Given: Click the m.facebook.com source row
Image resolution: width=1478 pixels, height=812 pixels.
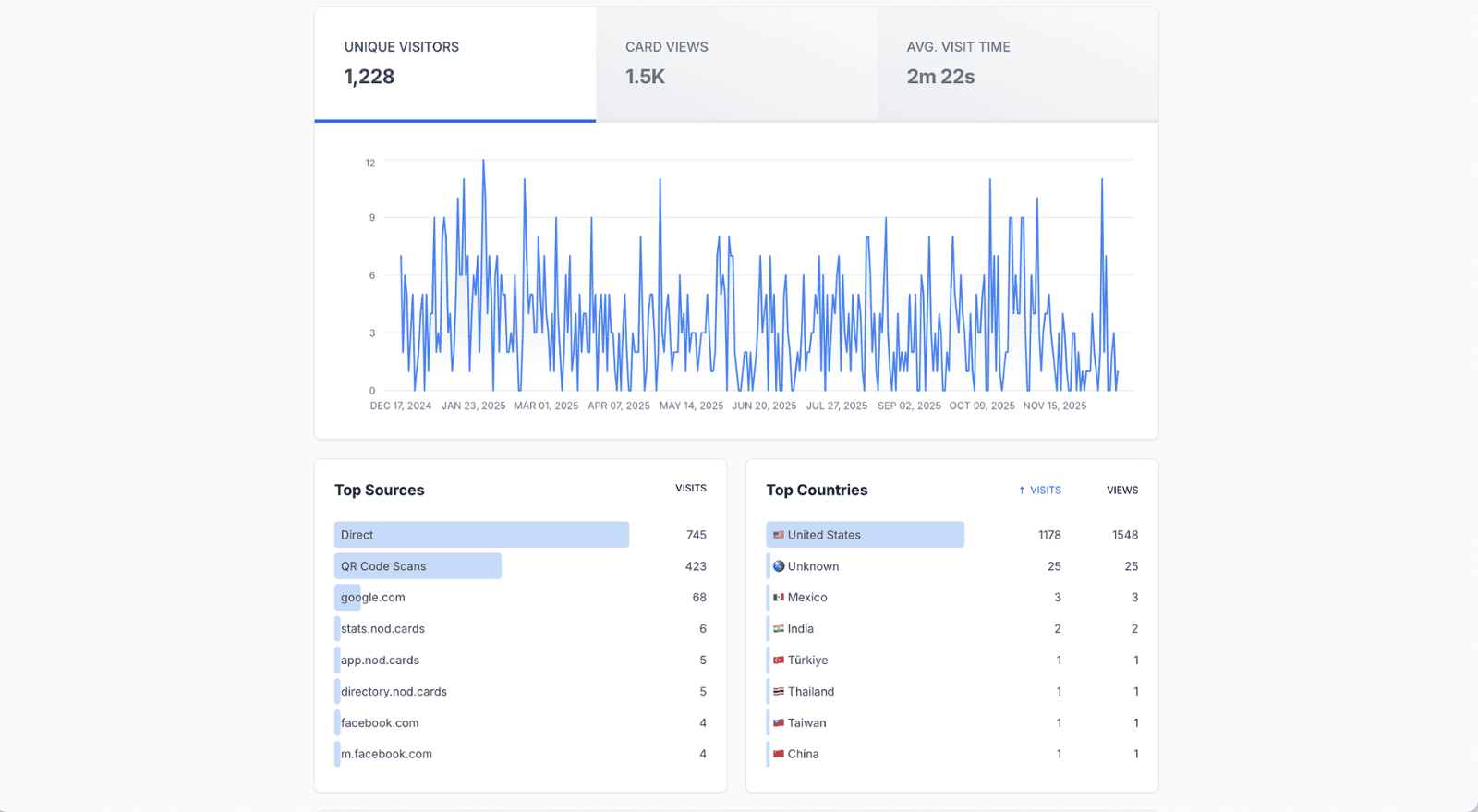Looking at the screenshot, I should (386, 755).
